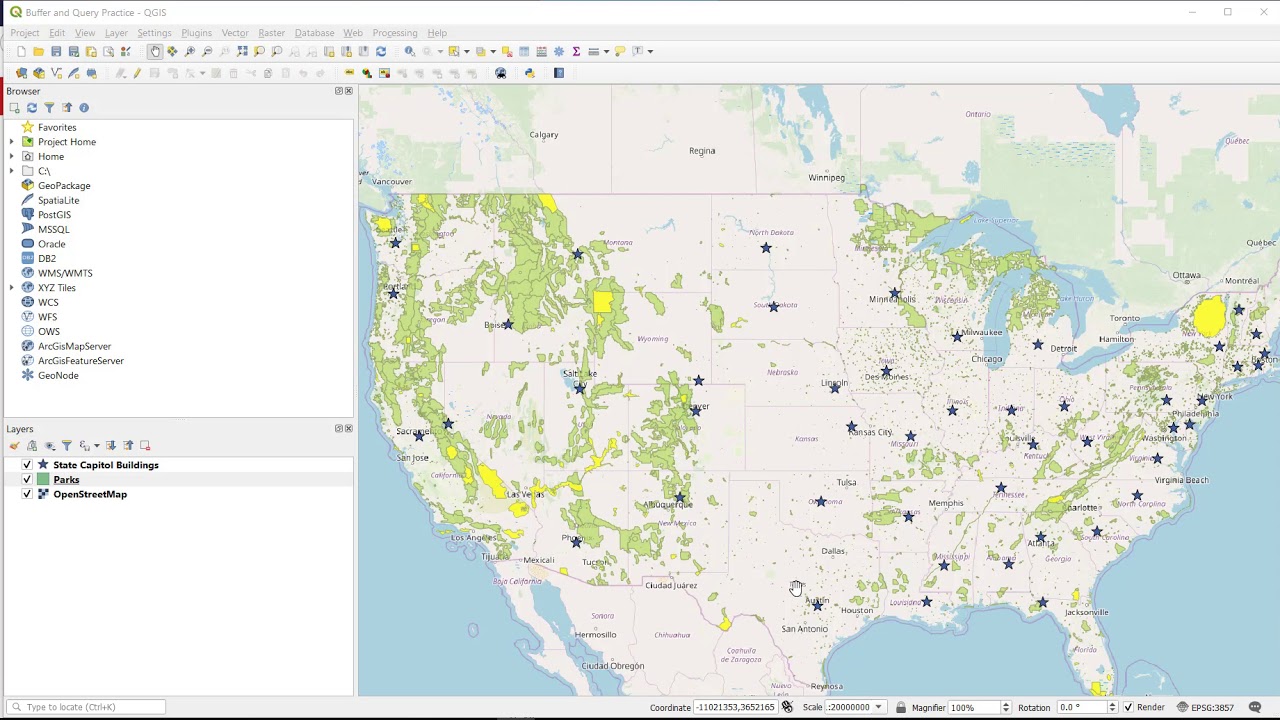
Task: Open the Vector menu
Action: click(x=235, y=33)
